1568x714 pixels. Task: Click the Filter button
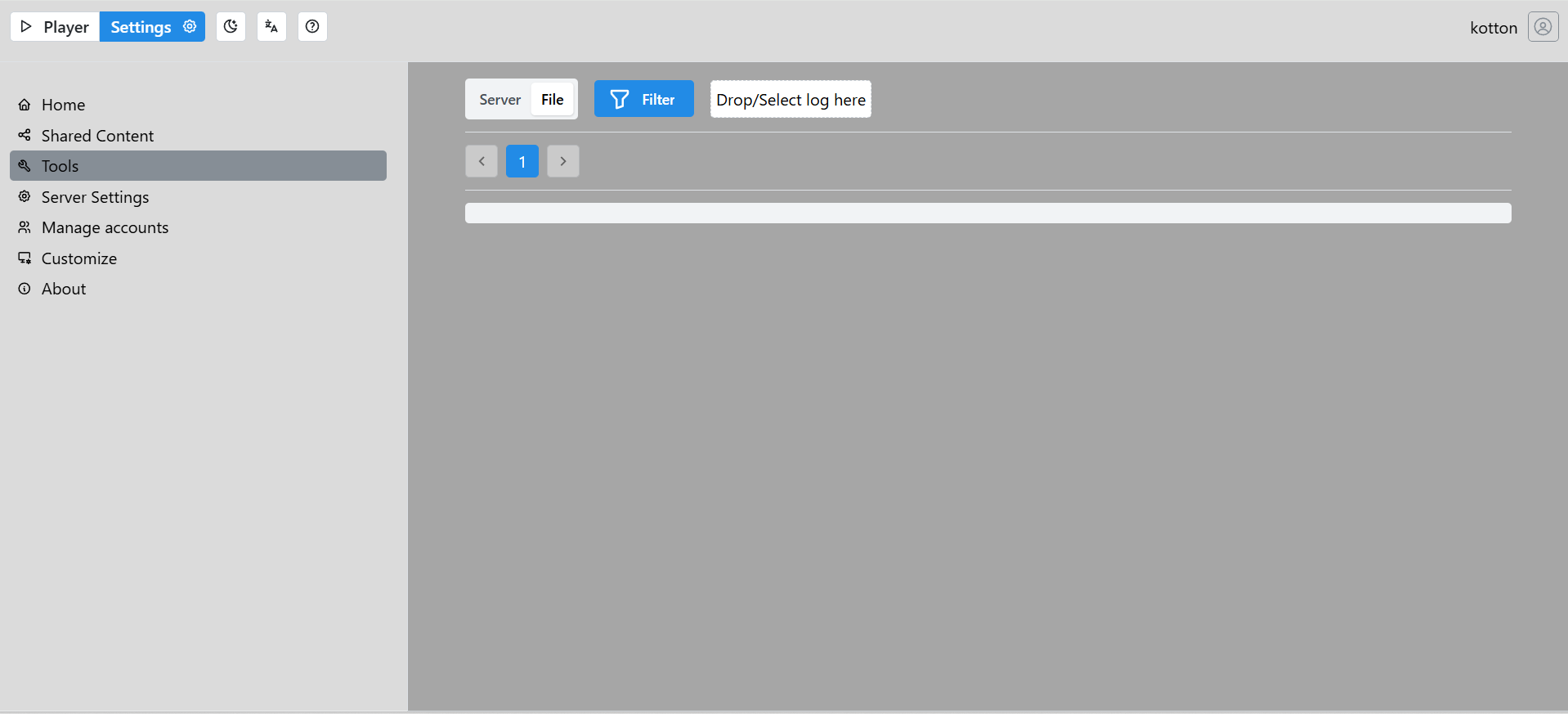click(643, 99)
